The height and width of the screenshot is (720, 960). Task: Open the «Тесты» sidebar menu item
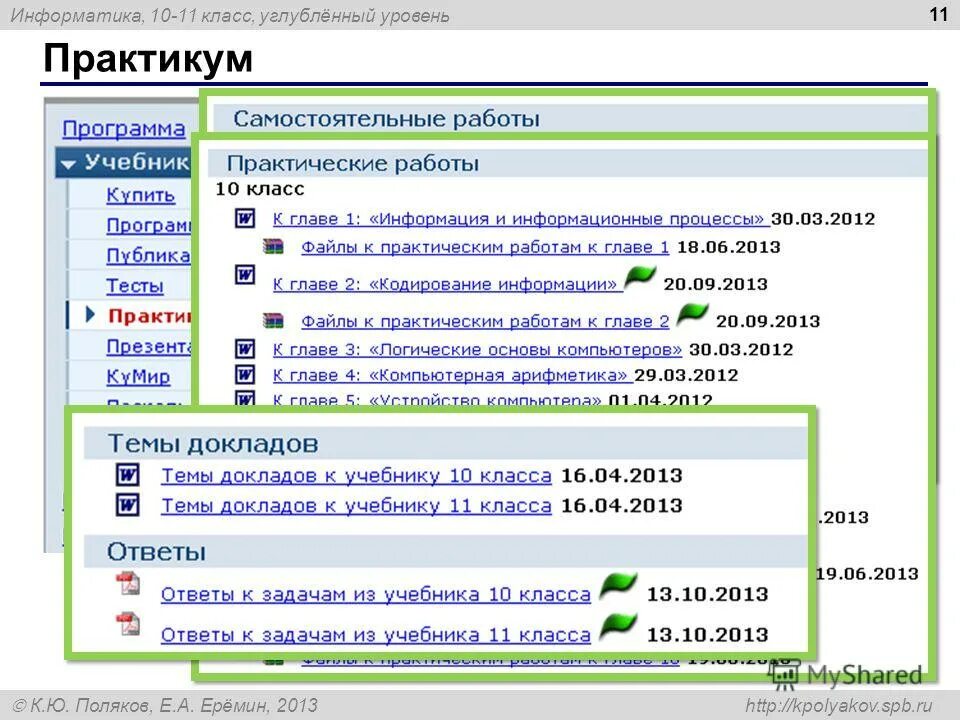[136, 286]
